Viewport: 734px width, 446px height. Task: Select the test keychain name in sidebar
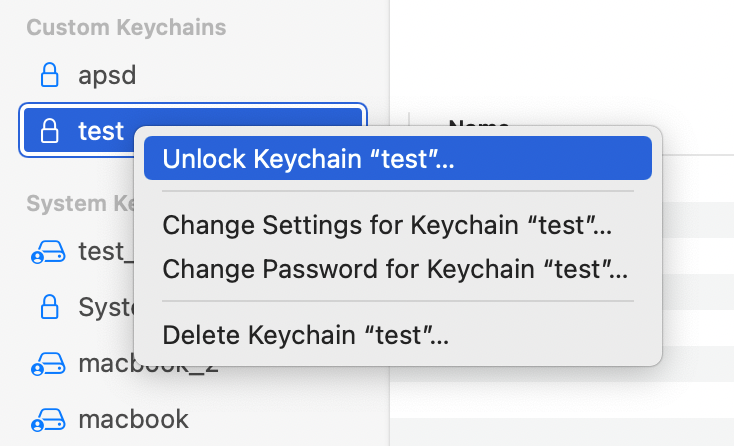click(x=101, y=130)
